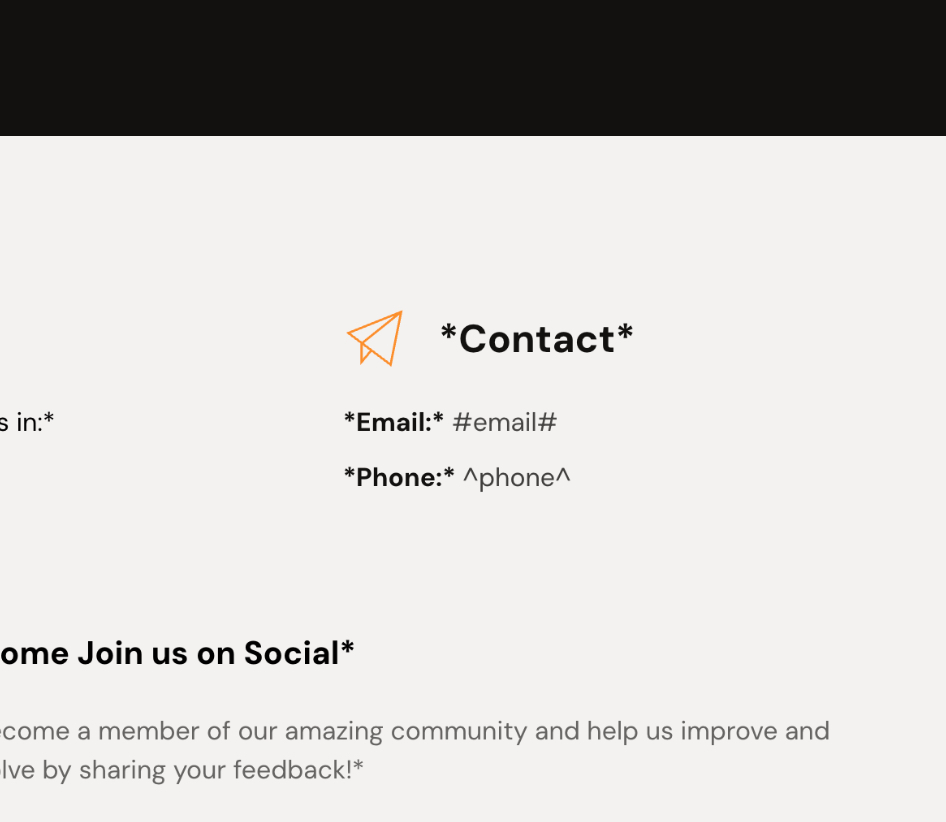Screen dimensions: 946x822
Task: Select the ^phone^ placeholder text
Action: click(516, 477)
